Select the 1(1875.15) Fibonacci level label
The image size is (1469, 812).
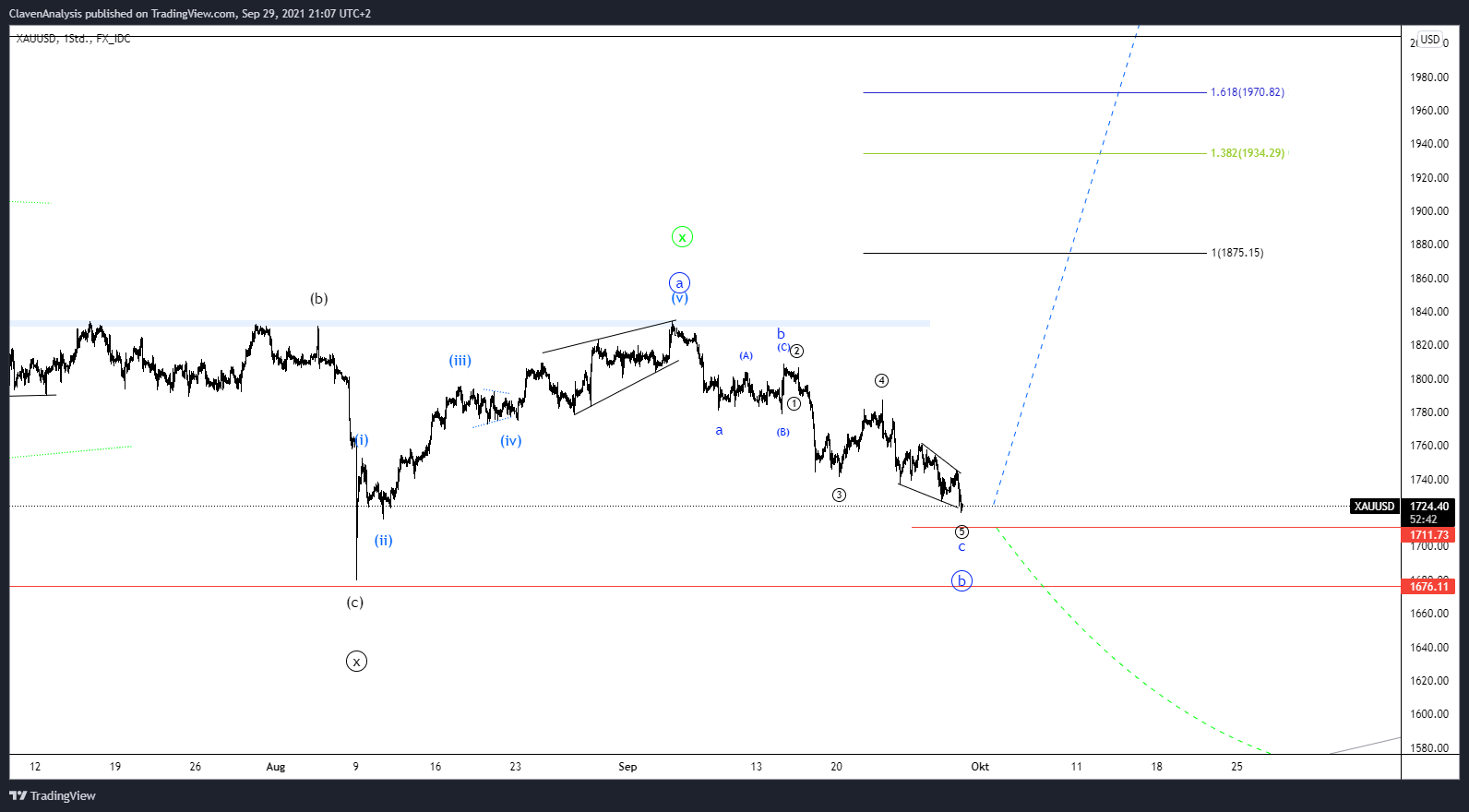tap(1237, 253)
